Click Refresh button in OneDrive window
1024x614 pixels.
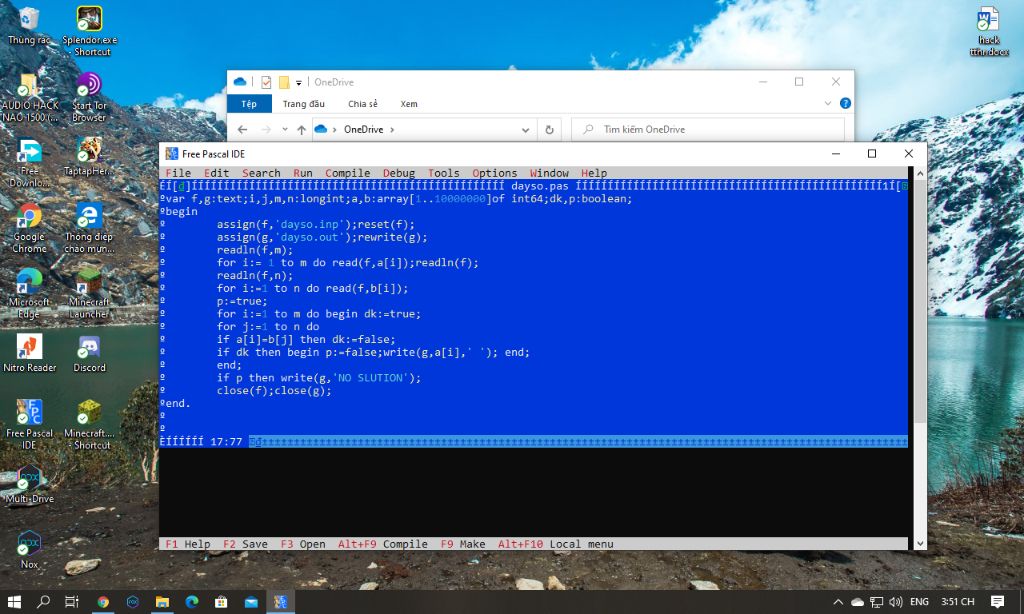point(549,129)
